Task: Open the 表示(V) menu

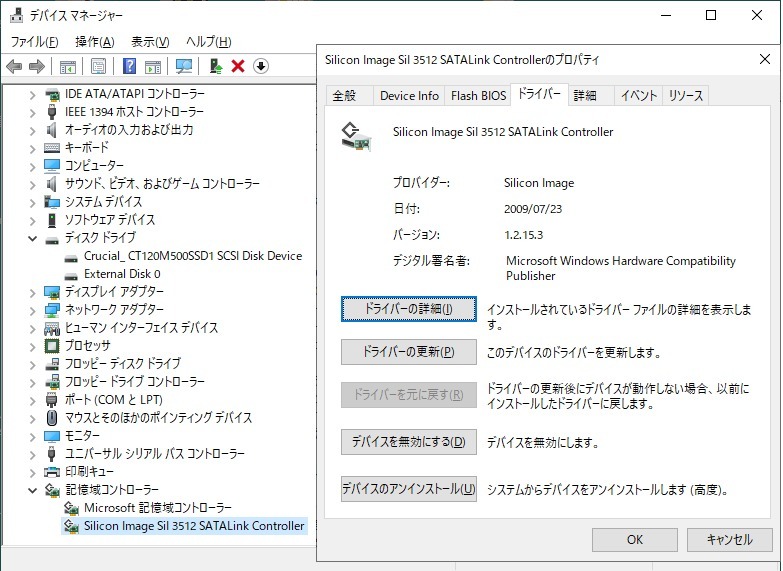Action: 150,41
